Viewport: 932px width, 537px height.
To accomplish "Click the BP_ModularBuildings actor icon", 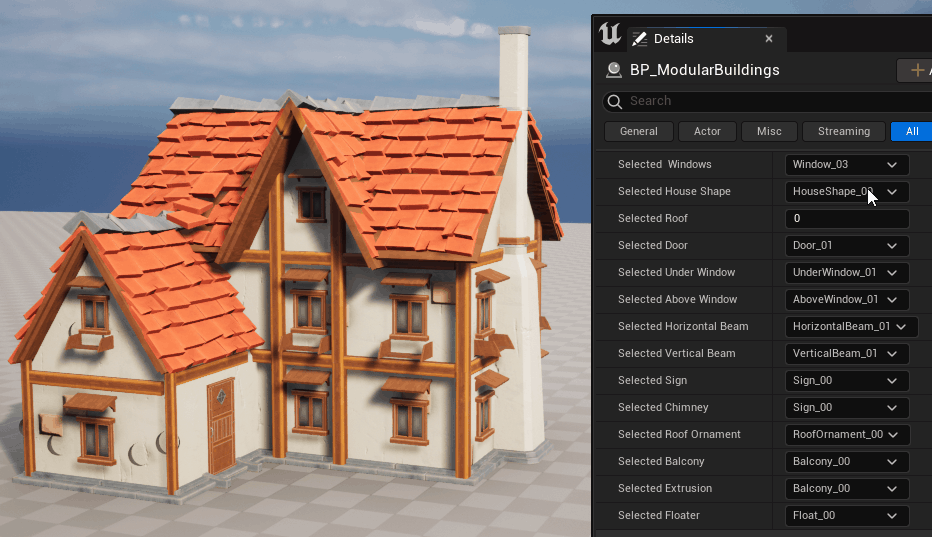I will tap(613, 70).
